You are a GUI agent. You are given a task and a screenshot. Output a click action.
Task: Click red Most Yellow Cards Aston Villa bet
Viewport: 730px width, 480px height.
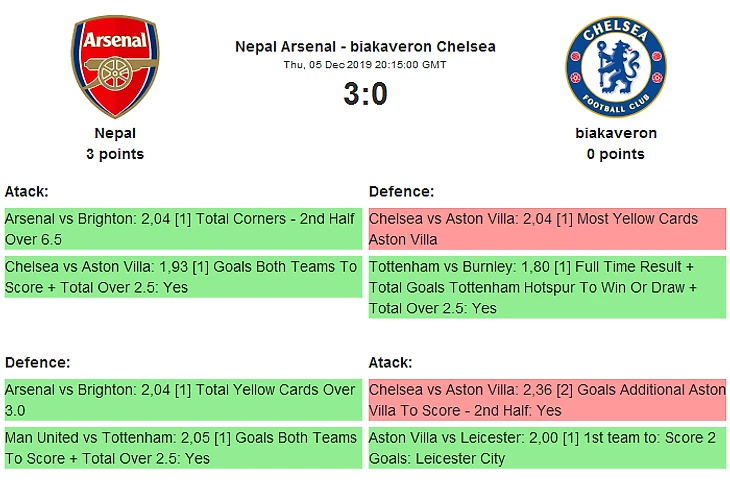547,230
